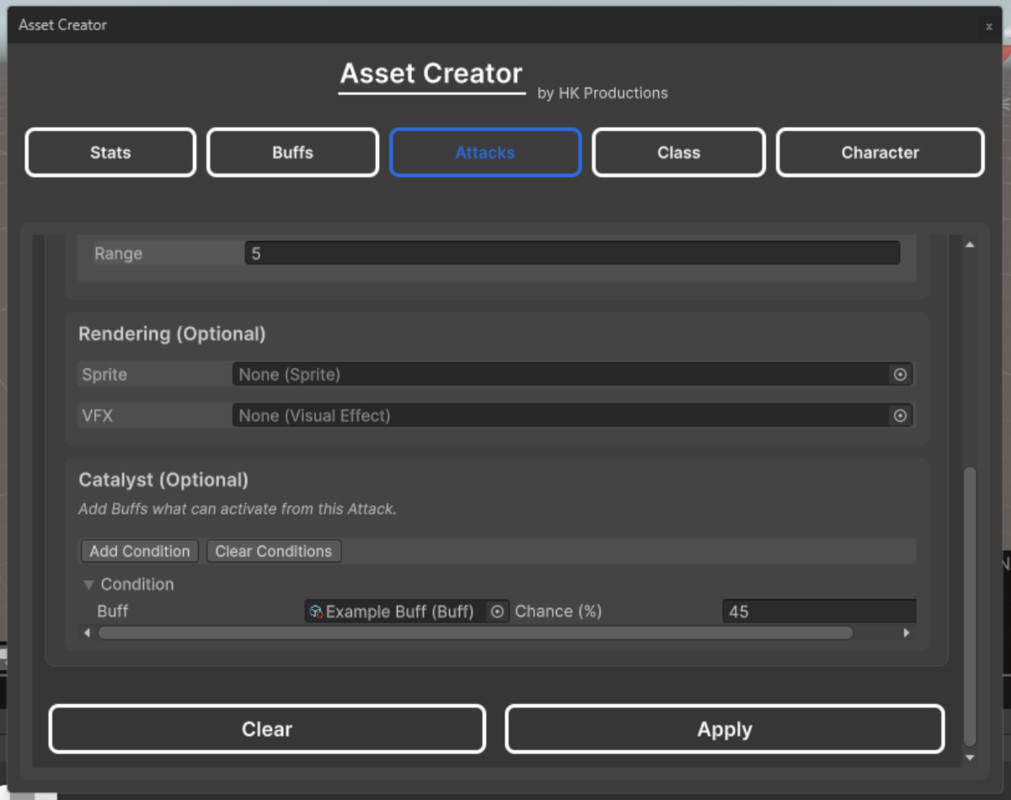Viewport: 1011px width, 800px height.
Task: Open the Sprite object picker
Action: tap(900, 374)
